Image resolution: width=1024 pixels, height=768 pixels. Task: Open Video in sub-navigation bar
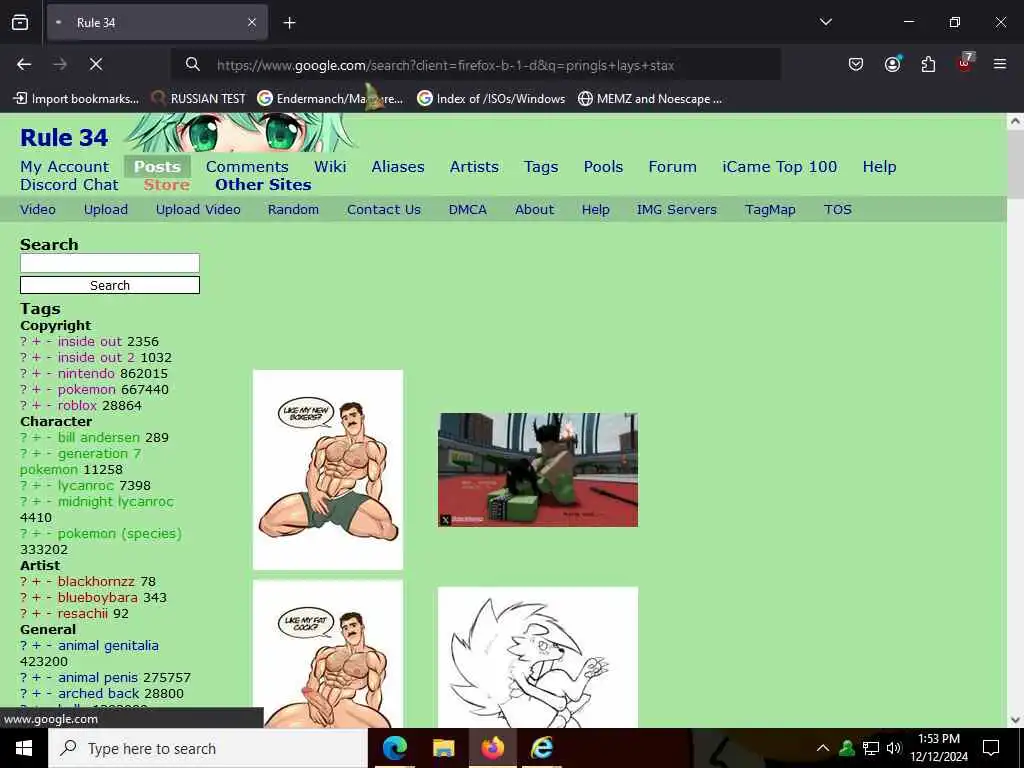(38, 210)
